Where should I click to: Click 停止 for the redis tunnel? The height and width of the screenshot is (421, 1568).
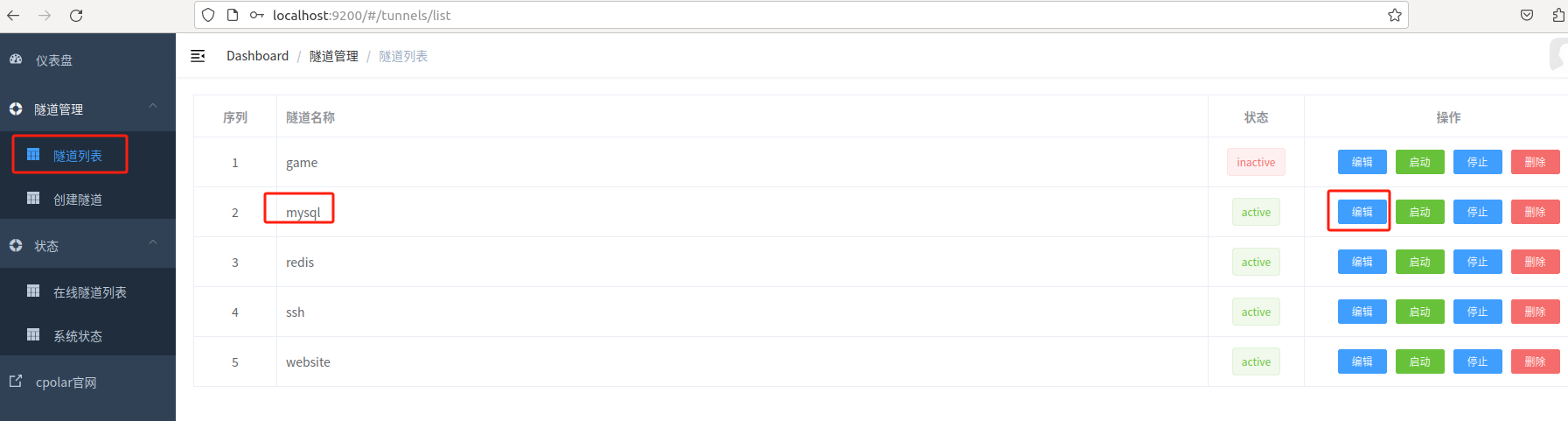[x=1477, y=262]
